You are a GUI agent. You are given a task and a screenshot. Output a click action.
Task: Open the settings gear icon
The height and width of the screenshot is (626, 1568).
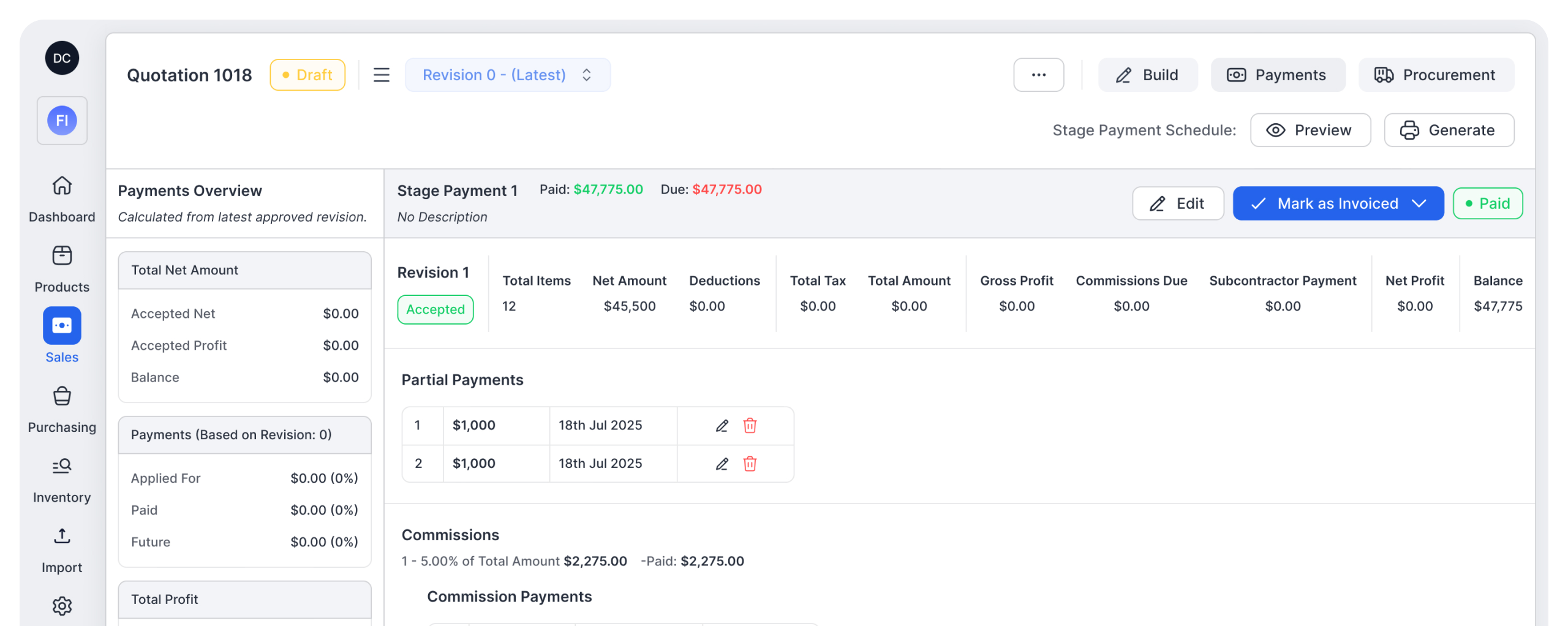(62, 606)
